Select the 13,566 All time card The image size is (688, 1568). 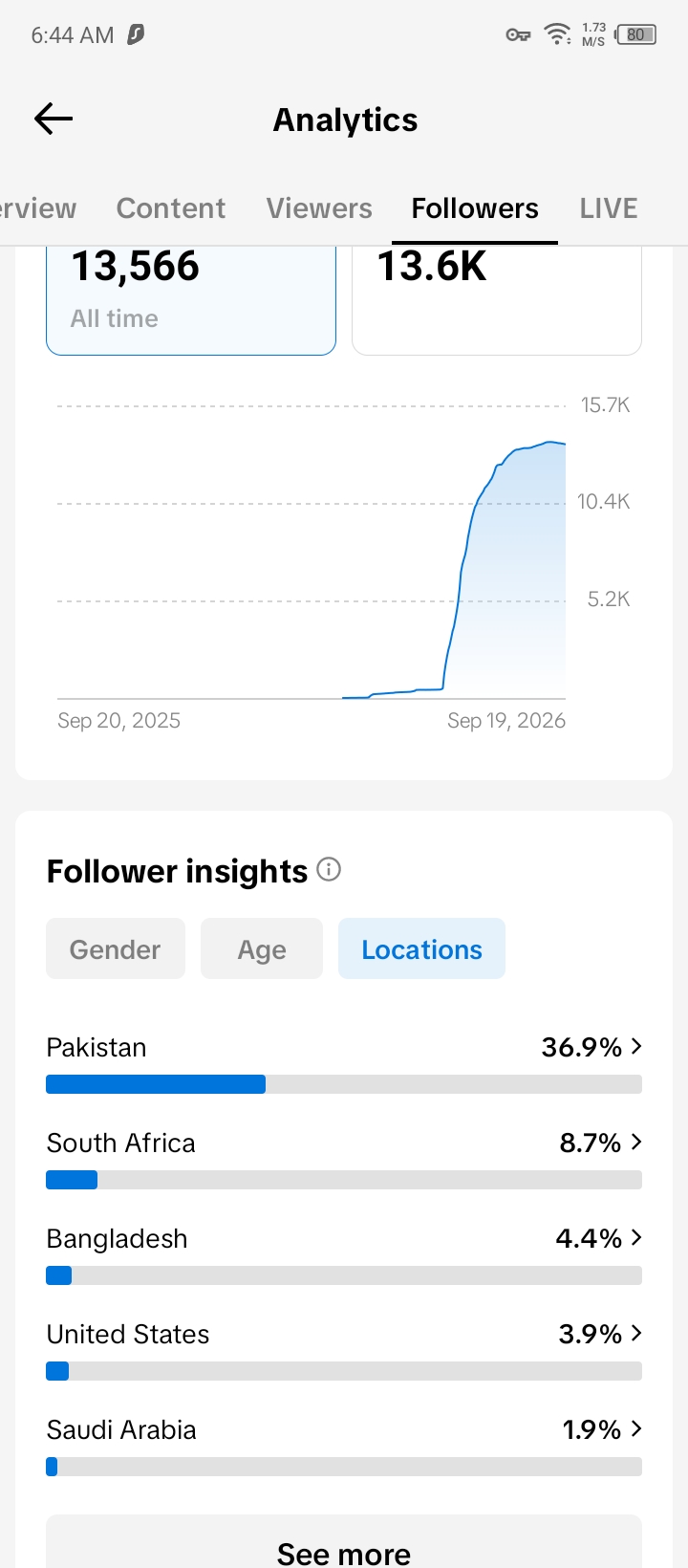point(191,300)
